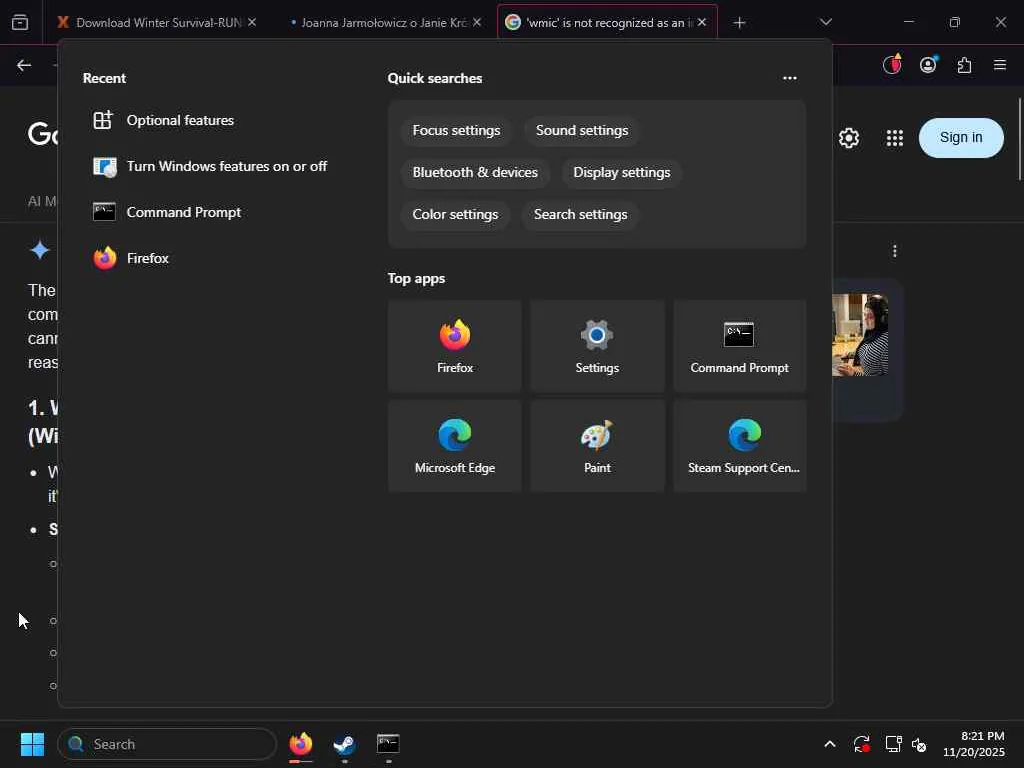Open Firefox View icon in the tab bar

[20, 22]
